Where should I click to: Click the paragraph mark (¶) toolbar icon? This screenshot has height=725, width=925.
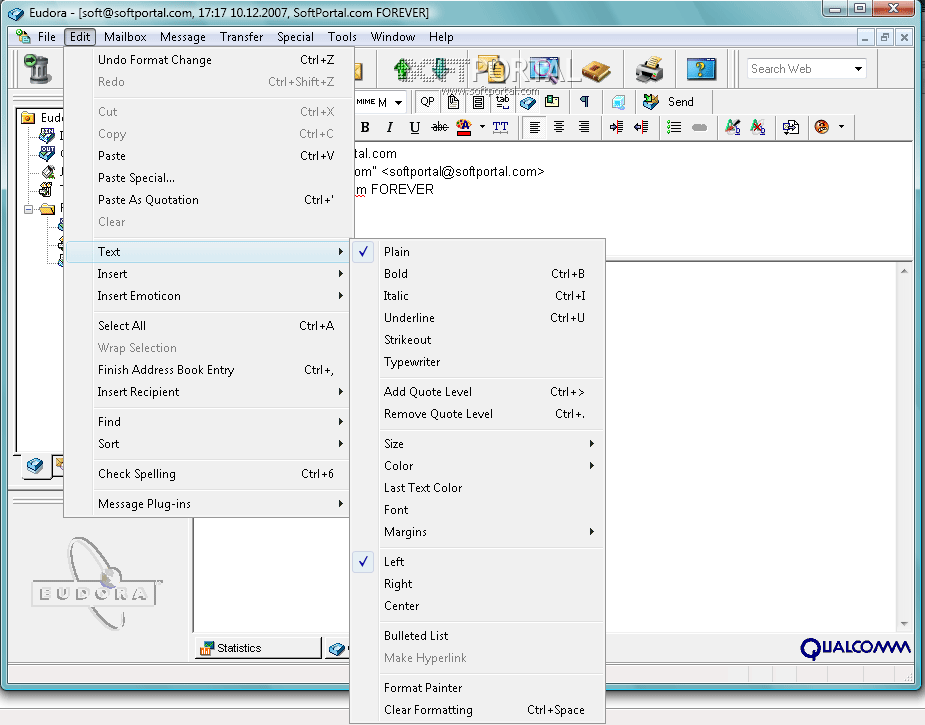click(584, 101)
